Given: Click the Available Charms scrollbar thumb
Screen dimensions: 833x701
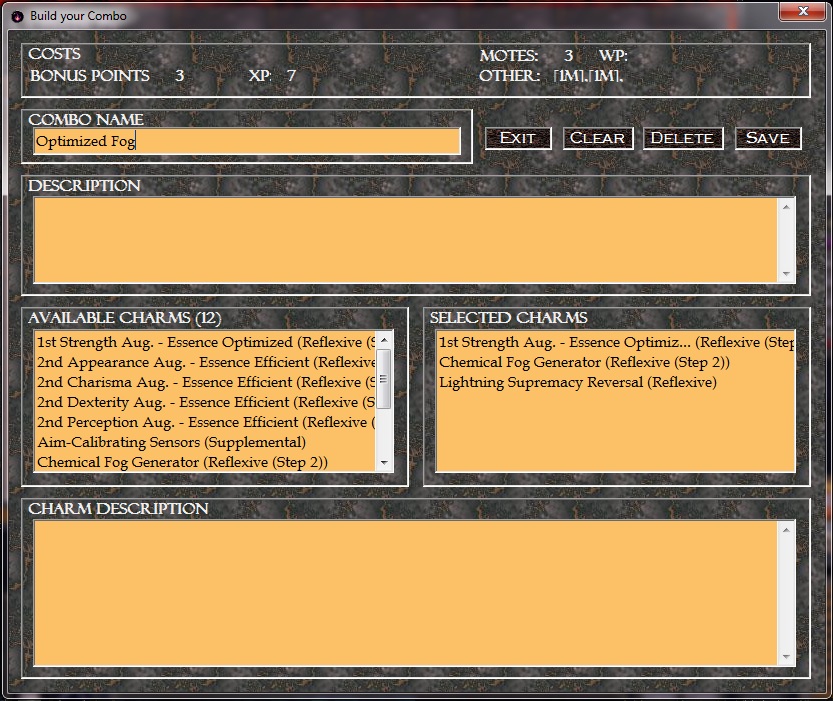Looking at the screenshot, I should click(384, 379).
